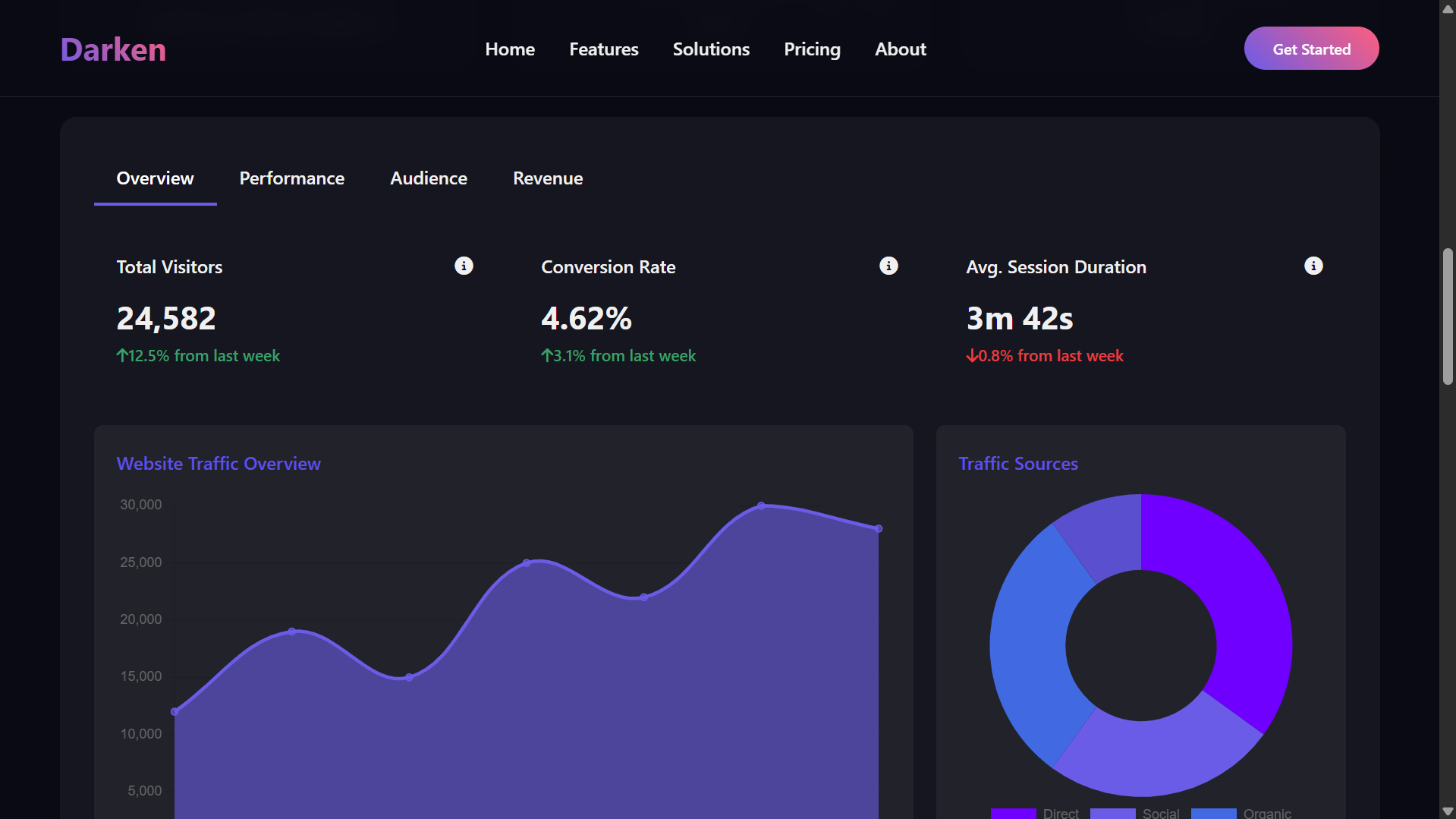1456x819 pixels.
Task: Open the Features nav link
Action: [x=604, y=49]
